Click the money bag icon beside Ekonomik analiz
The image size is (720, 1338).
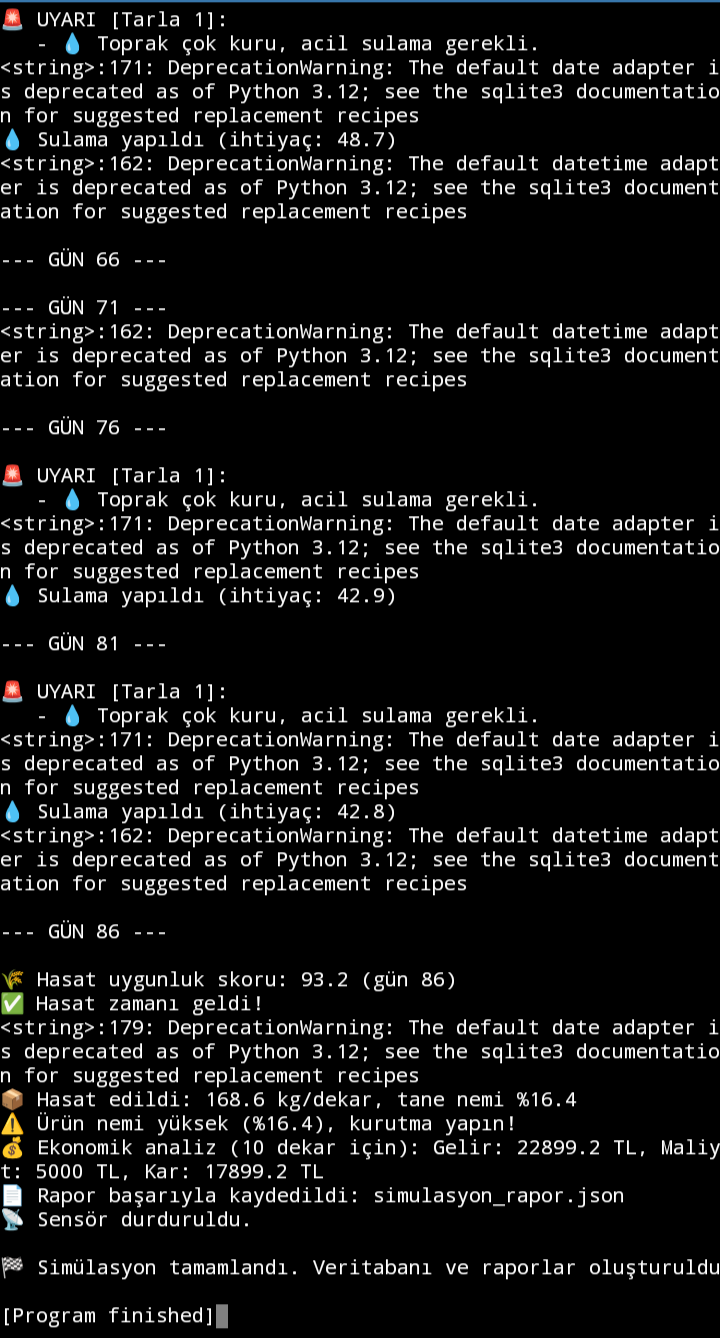coord(12,1148)
